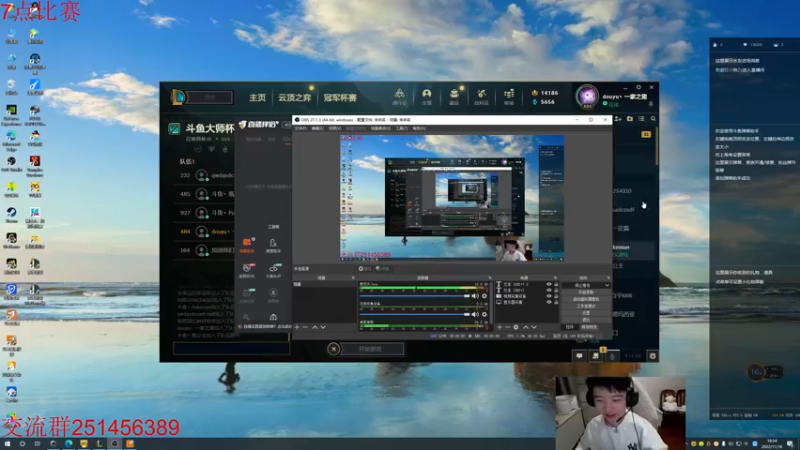
Task: Open the 云顶之弈 (TFT) tab in League client
Action: 294,97
